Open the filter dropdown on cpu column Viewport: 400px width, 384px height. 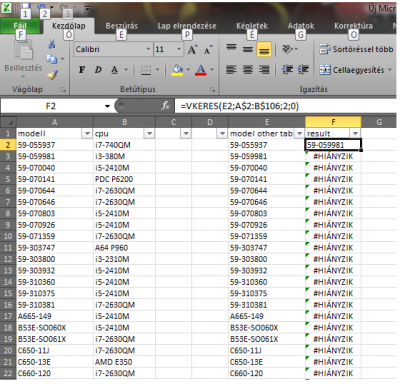[x=149, y=134]
